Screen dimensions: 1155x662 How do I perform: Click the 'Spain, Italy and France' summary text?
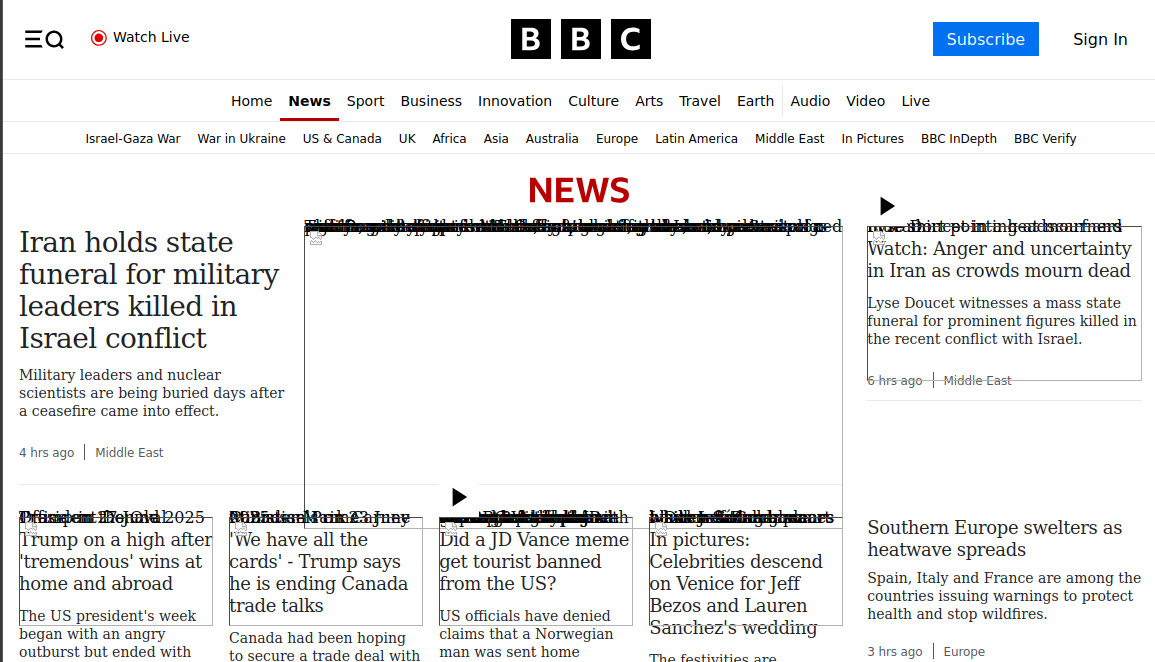1004,596
